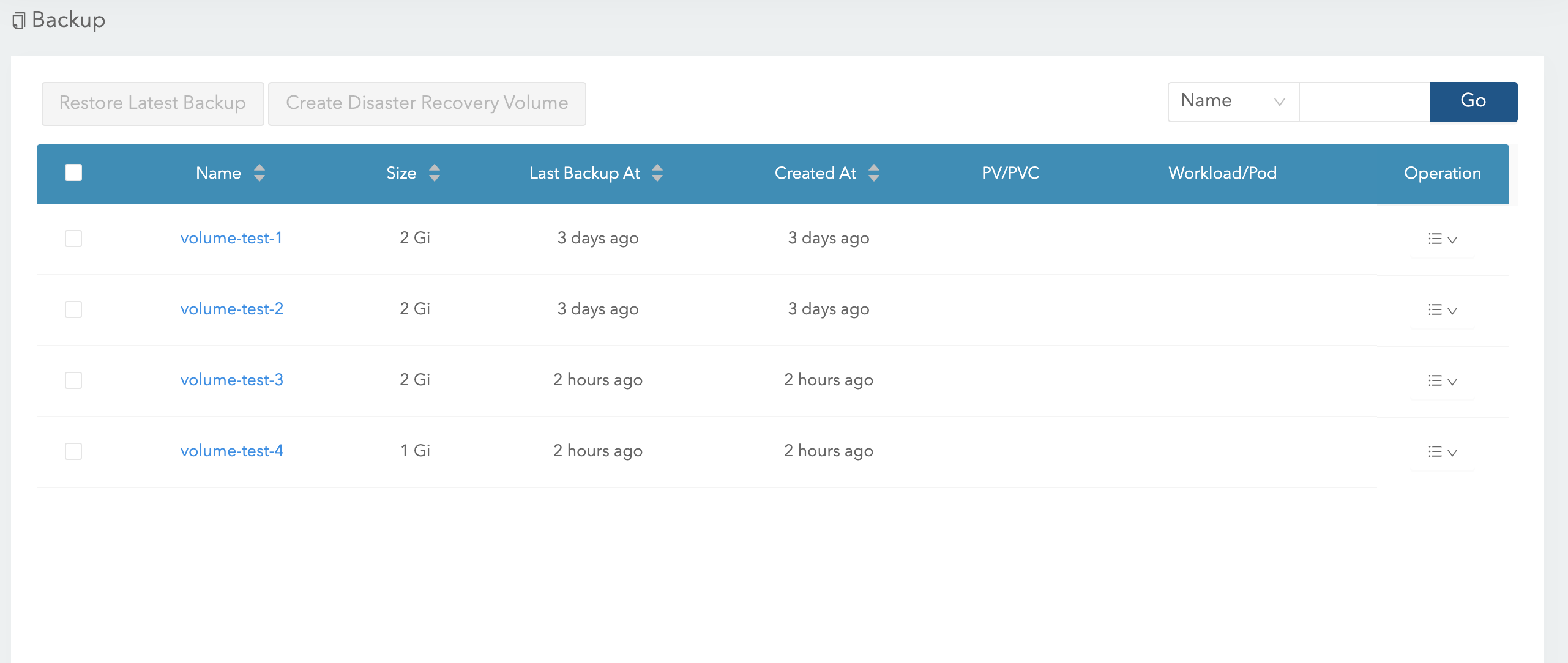Expand the Name search filter dropdown
The image size is (1568, 663).
pyautogui.click(x=1233, y=102)
